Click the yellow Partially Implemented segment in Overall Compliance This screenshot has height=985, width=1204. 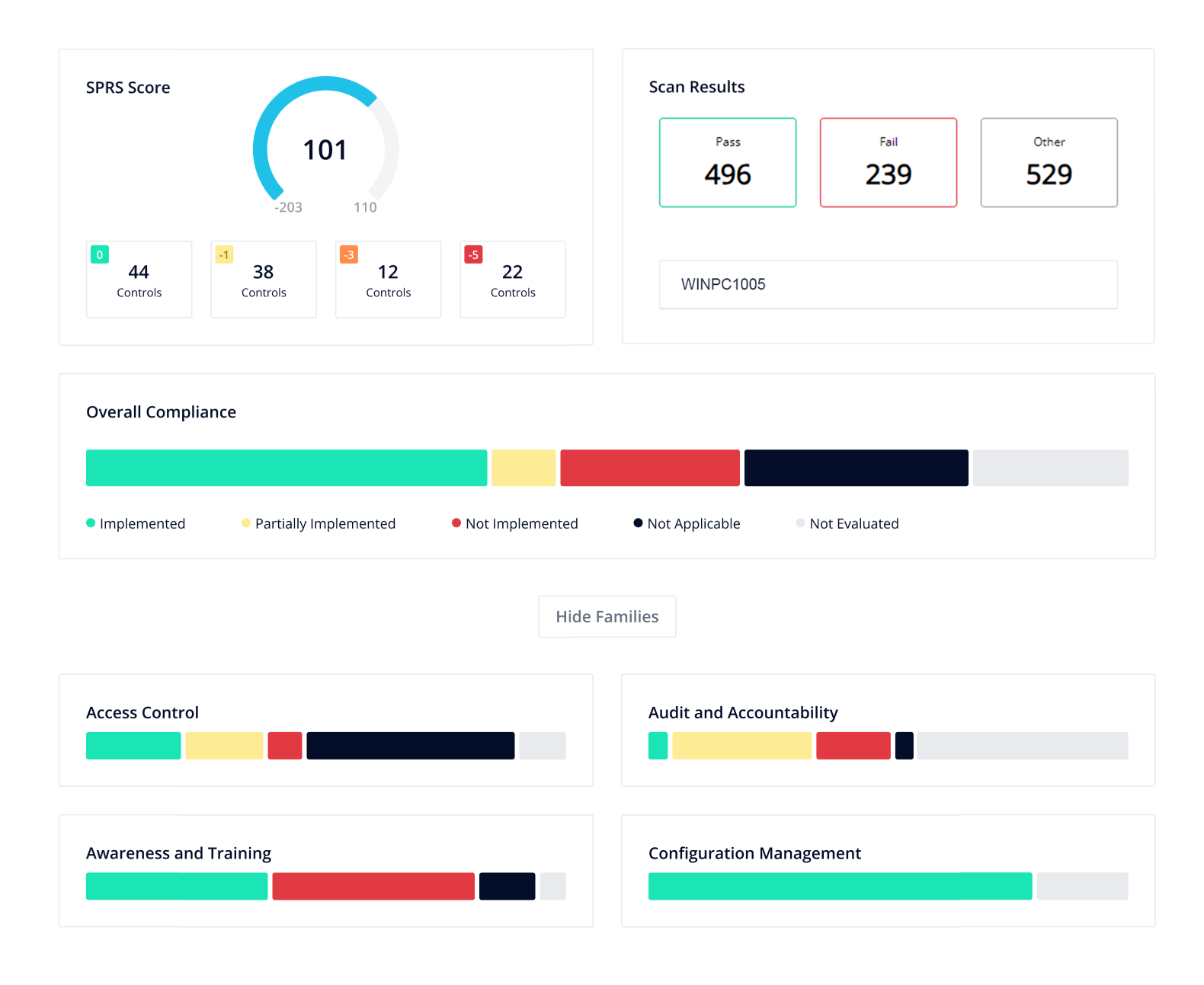click(x=524, y=468)
